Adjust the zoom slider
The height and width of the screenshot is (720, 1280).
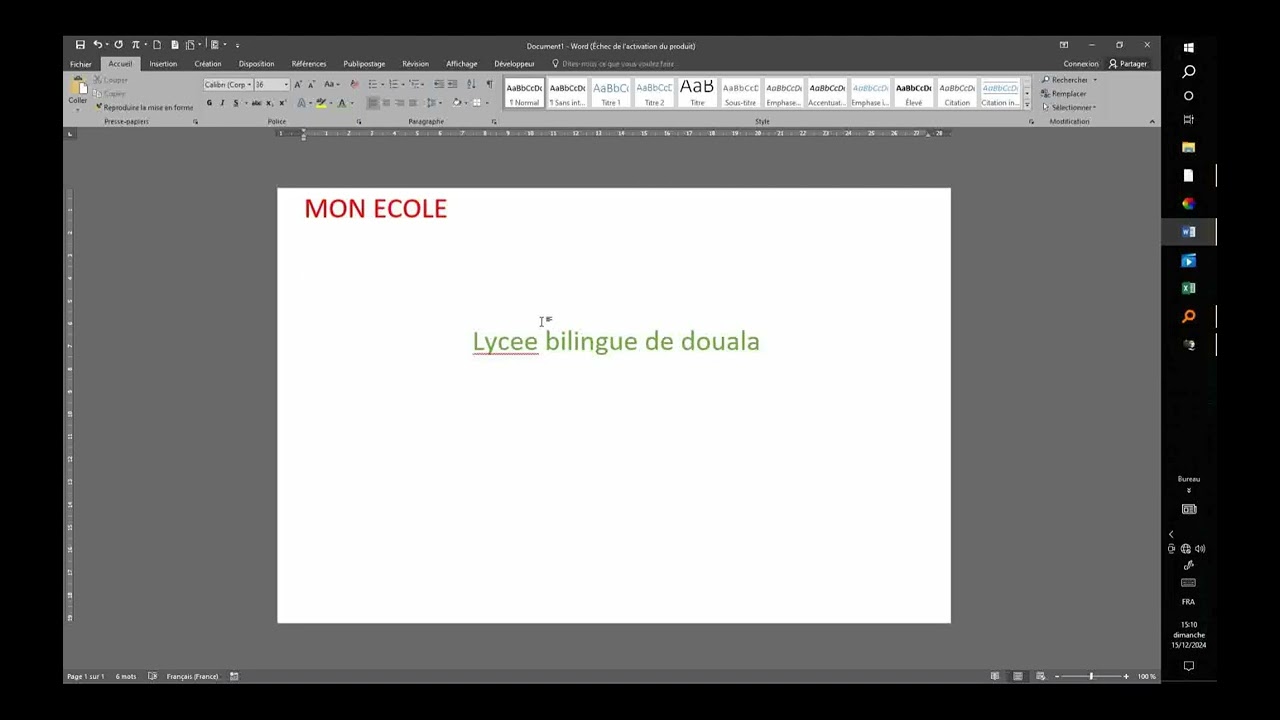click(x=1091, y=676)
